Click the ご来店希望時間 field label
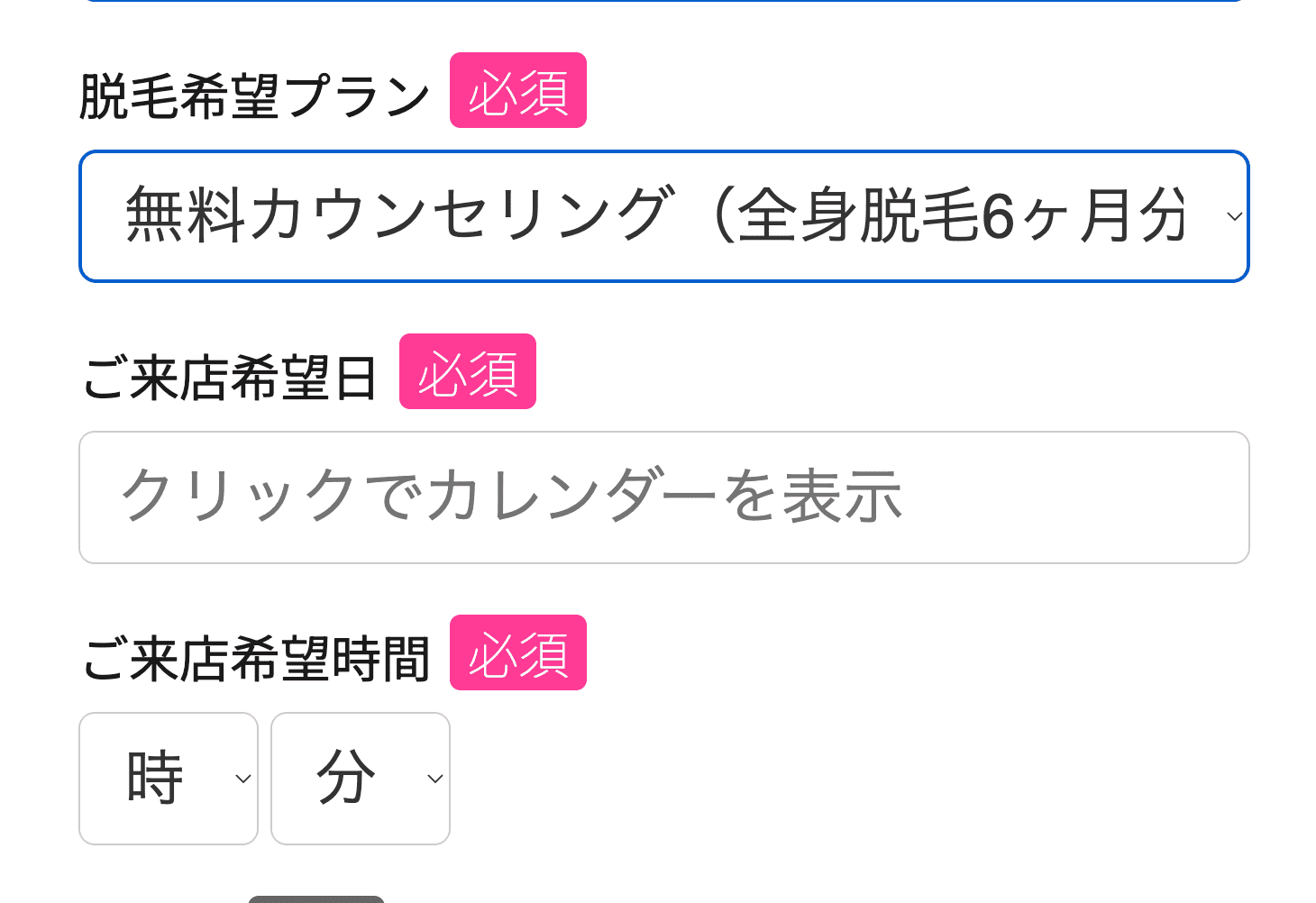The image size is (1316, 903). [255, 659]
